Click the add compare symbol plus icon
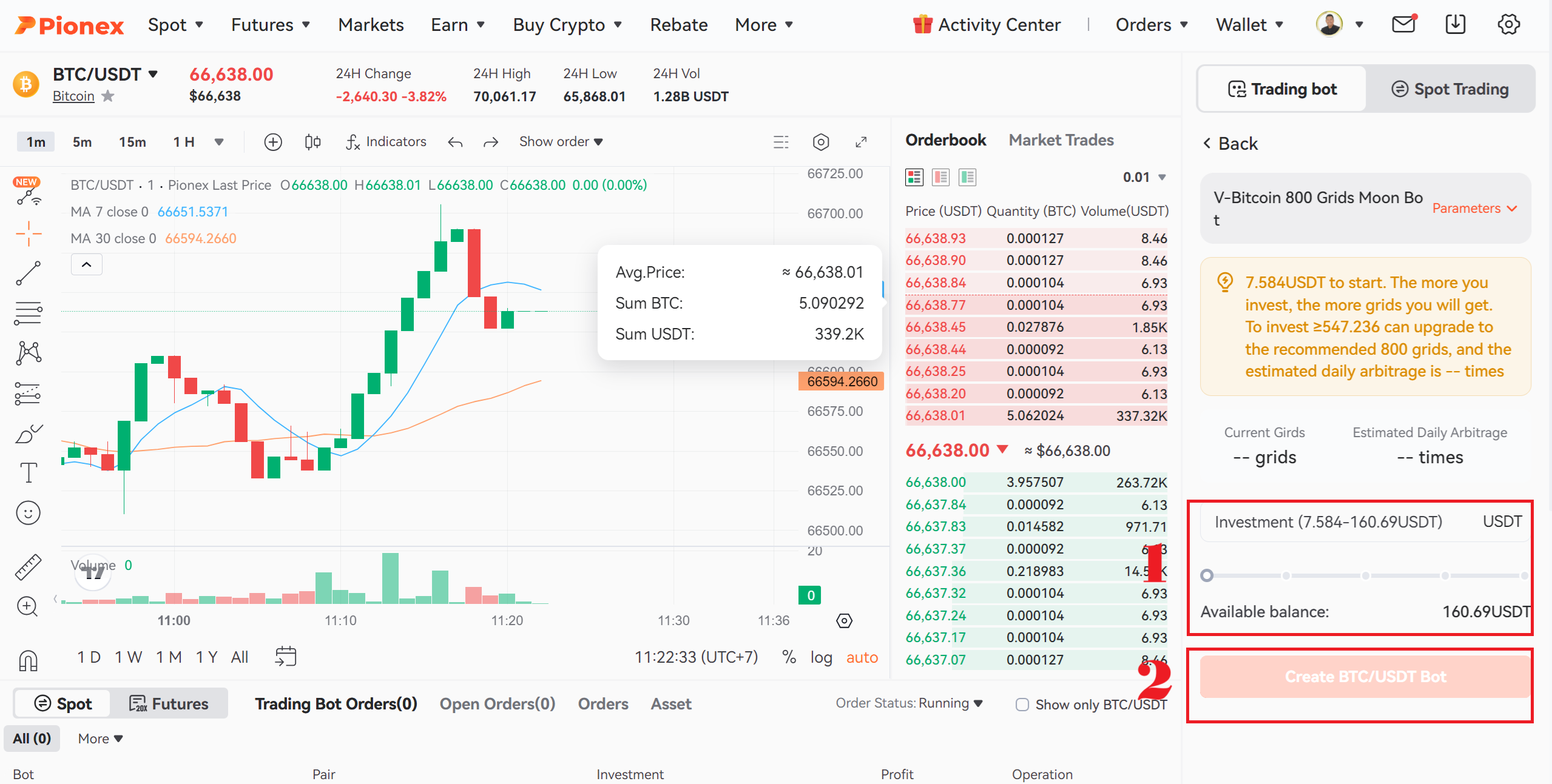Screen dimensions: 1552x784 click(x=273, y=142)
